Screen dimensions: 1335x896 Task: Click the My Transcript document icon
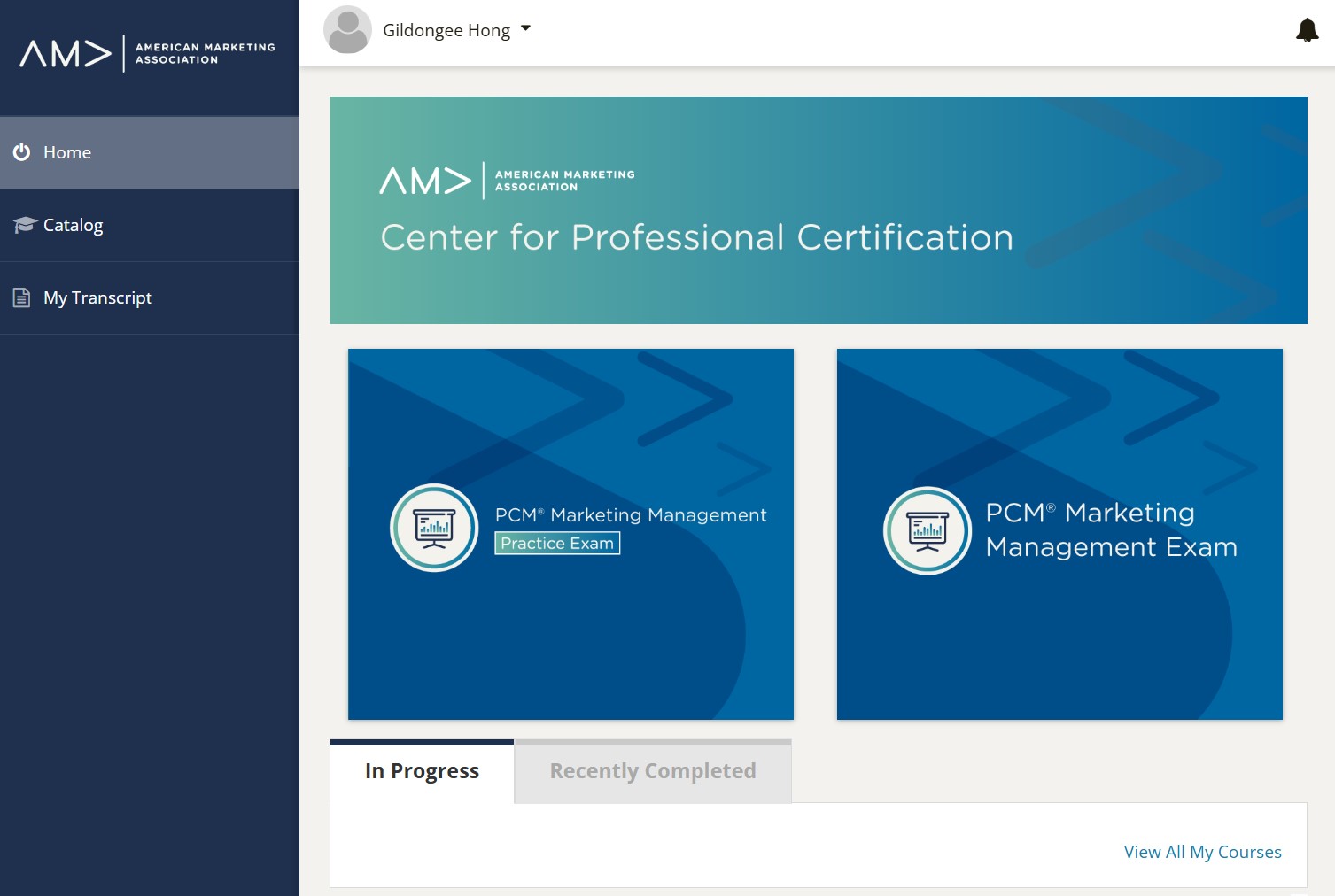pyautogui.click(x=22, y=297)
